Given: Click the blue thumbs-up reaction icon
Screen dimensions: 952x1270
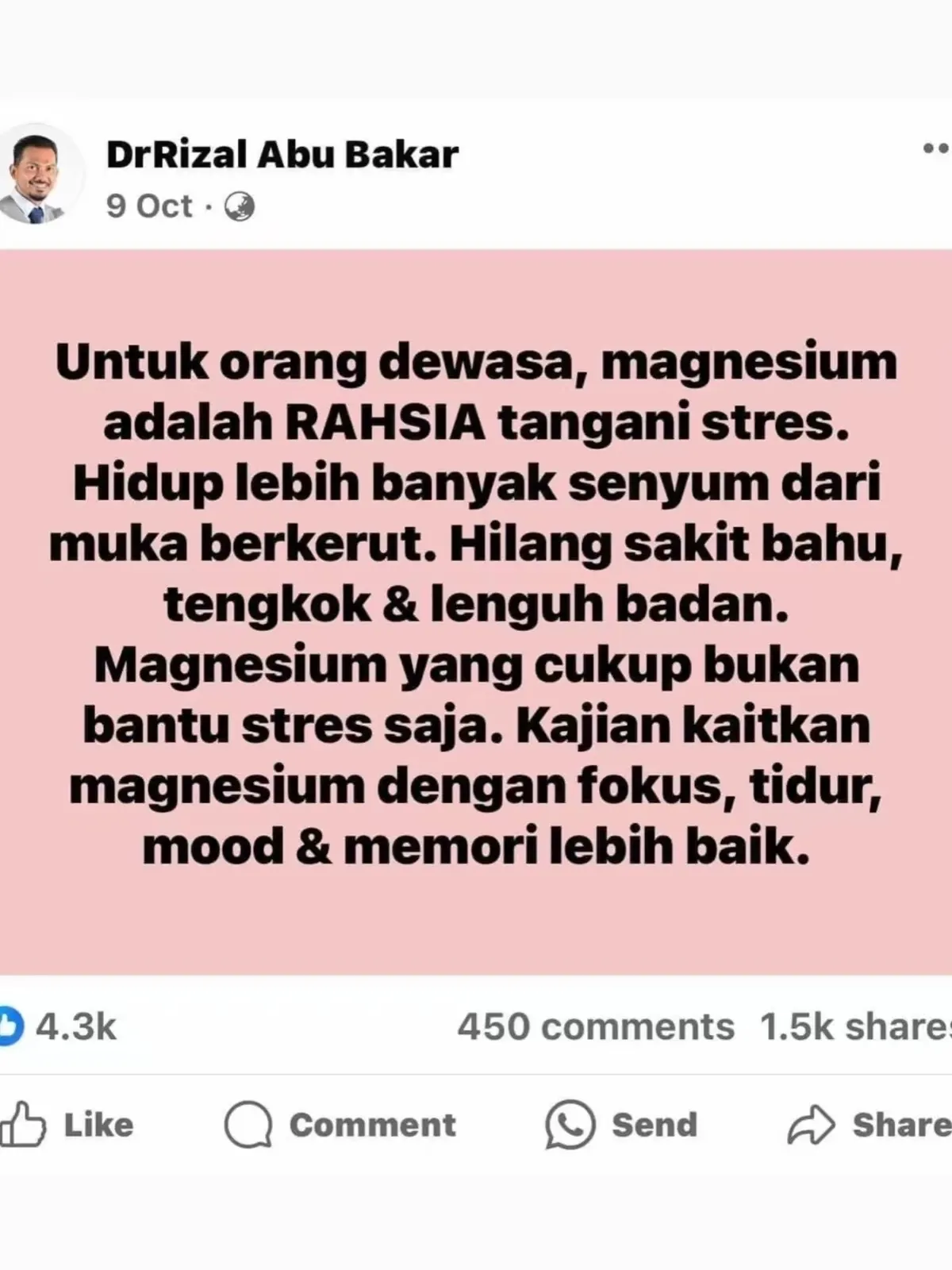Looking at the screenshot, I should pyautogui.click(x=10, y=1026).
